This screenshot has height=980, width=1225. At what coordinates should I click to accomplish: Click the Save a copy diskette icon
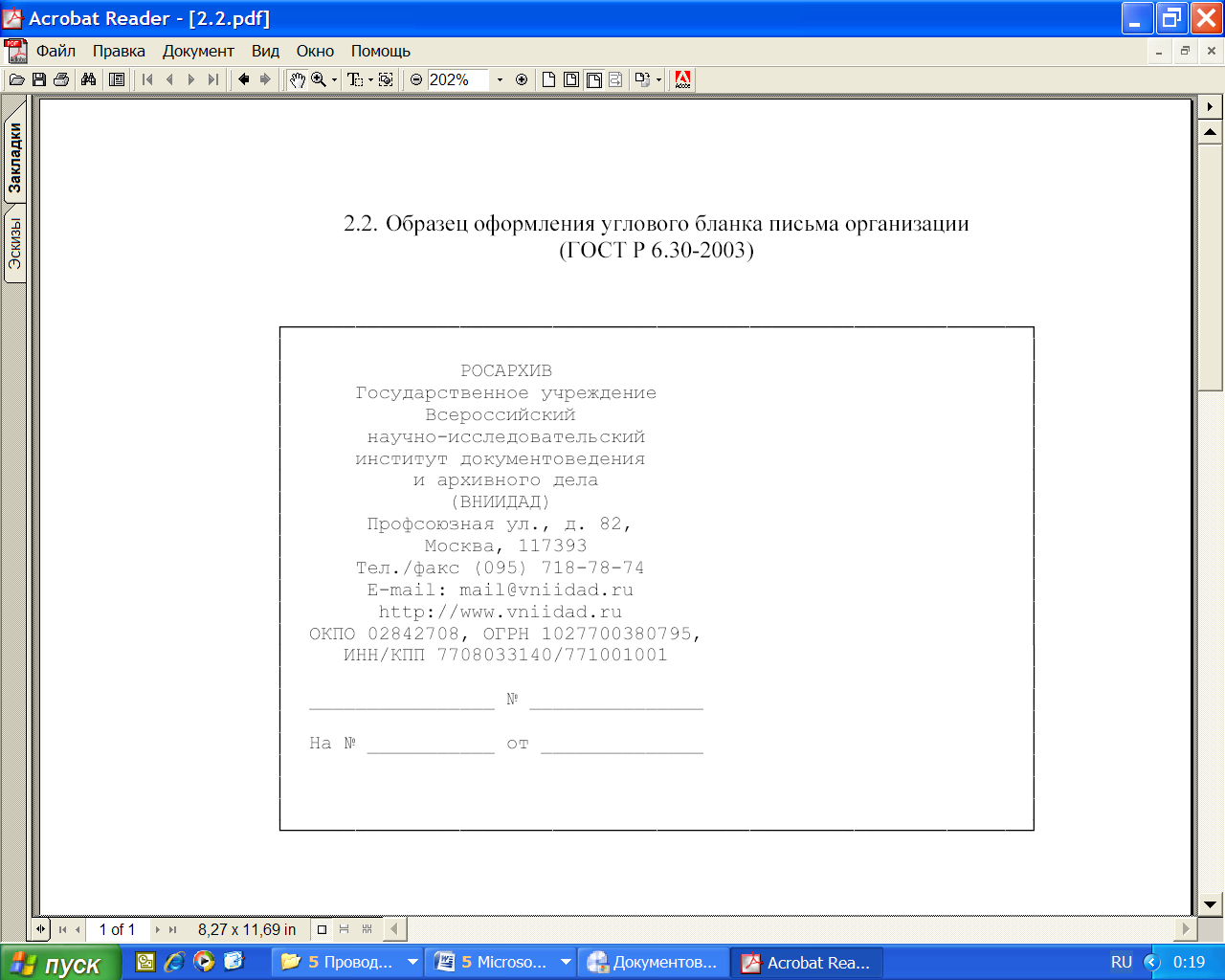tap(39, 79)
